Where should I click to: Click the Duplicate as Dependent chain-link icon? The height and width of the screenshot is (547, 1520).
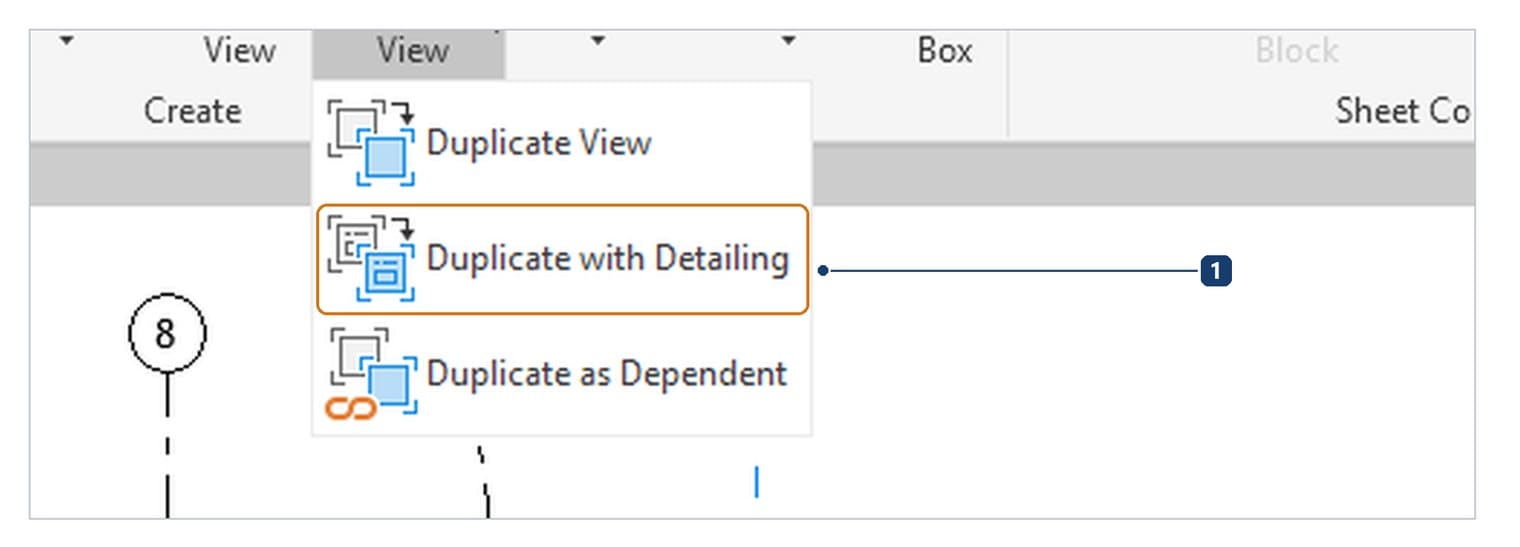[351, 408]
